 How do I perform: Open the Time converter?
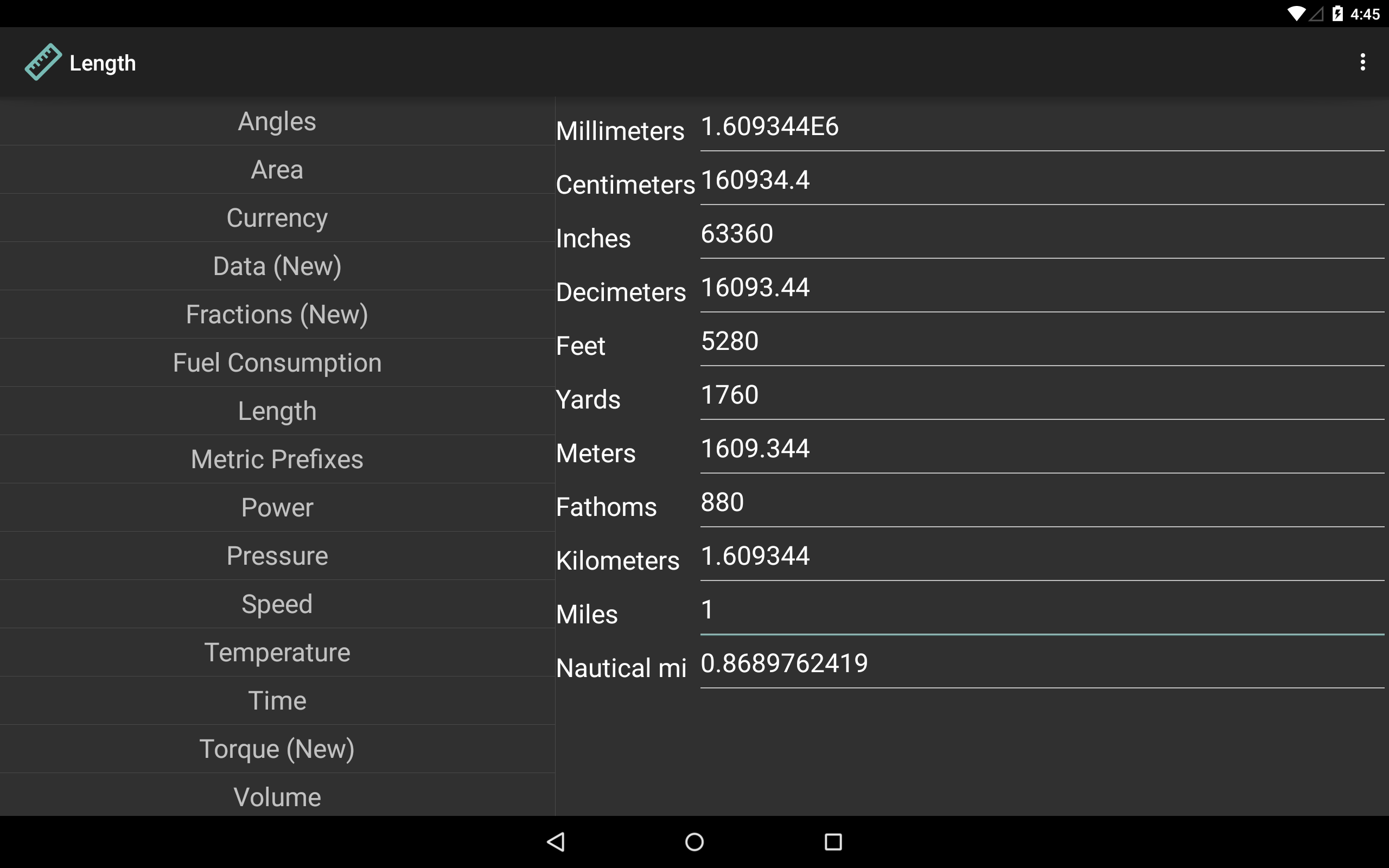coord(277,700)
